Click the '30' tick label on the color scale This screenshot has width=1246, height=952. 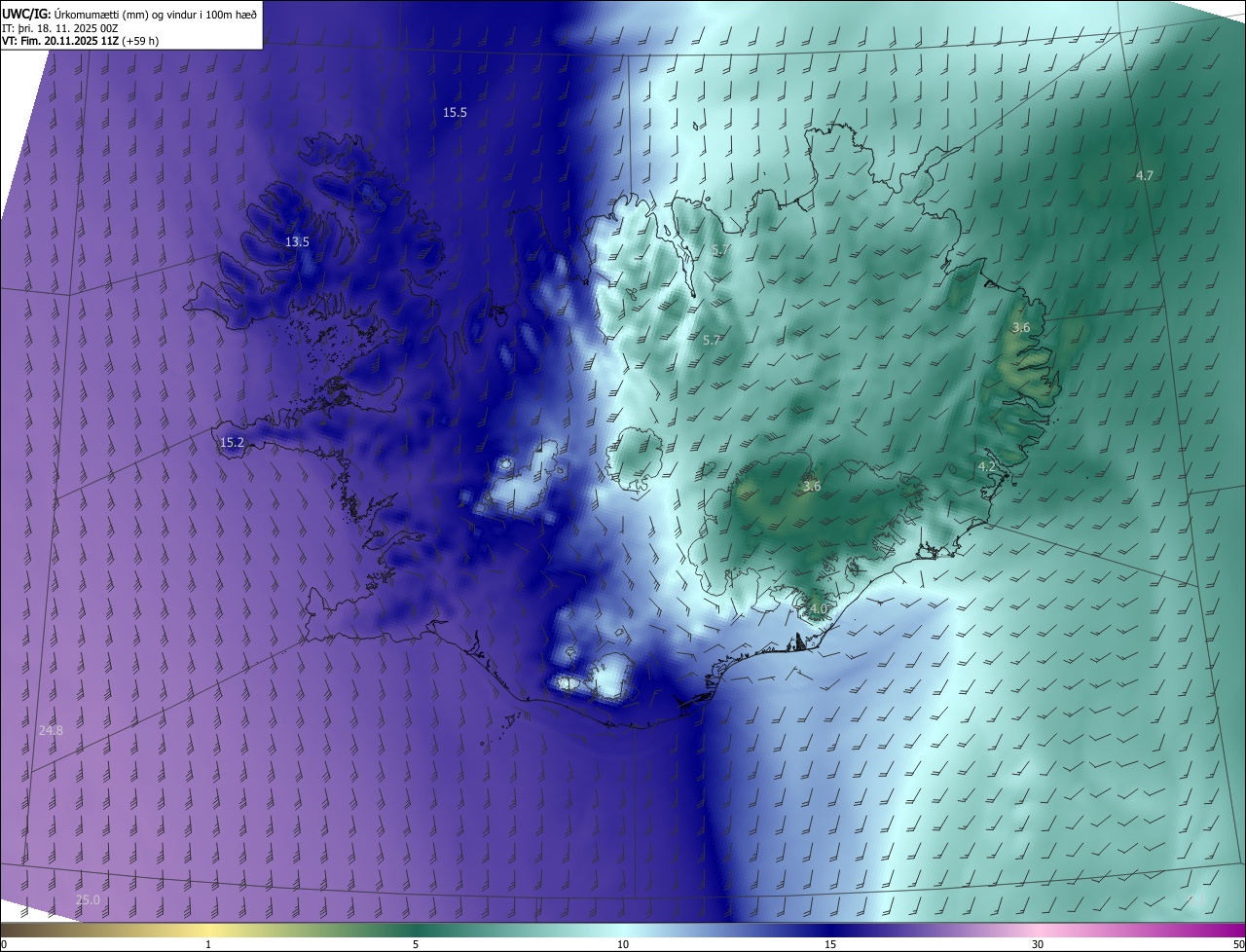[1038, 945]
